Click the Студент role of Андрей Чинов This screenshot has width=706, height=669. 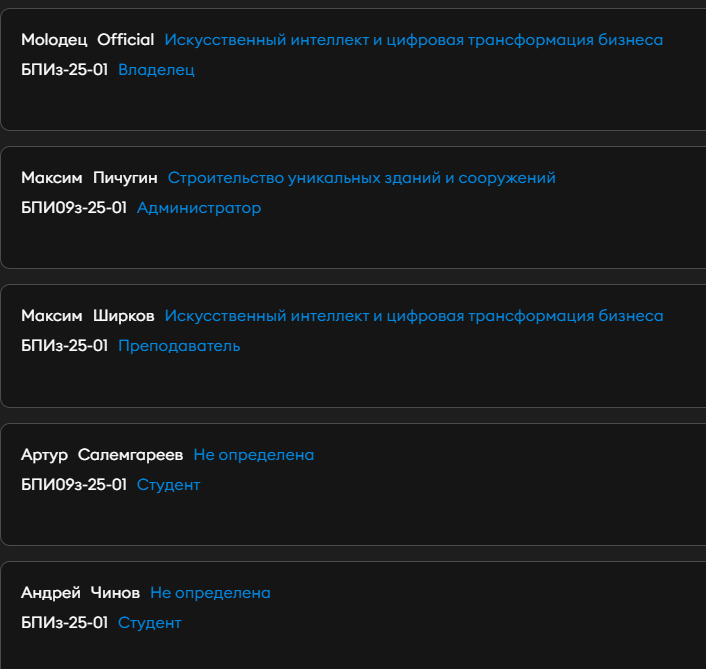click(x=149, y=623)
